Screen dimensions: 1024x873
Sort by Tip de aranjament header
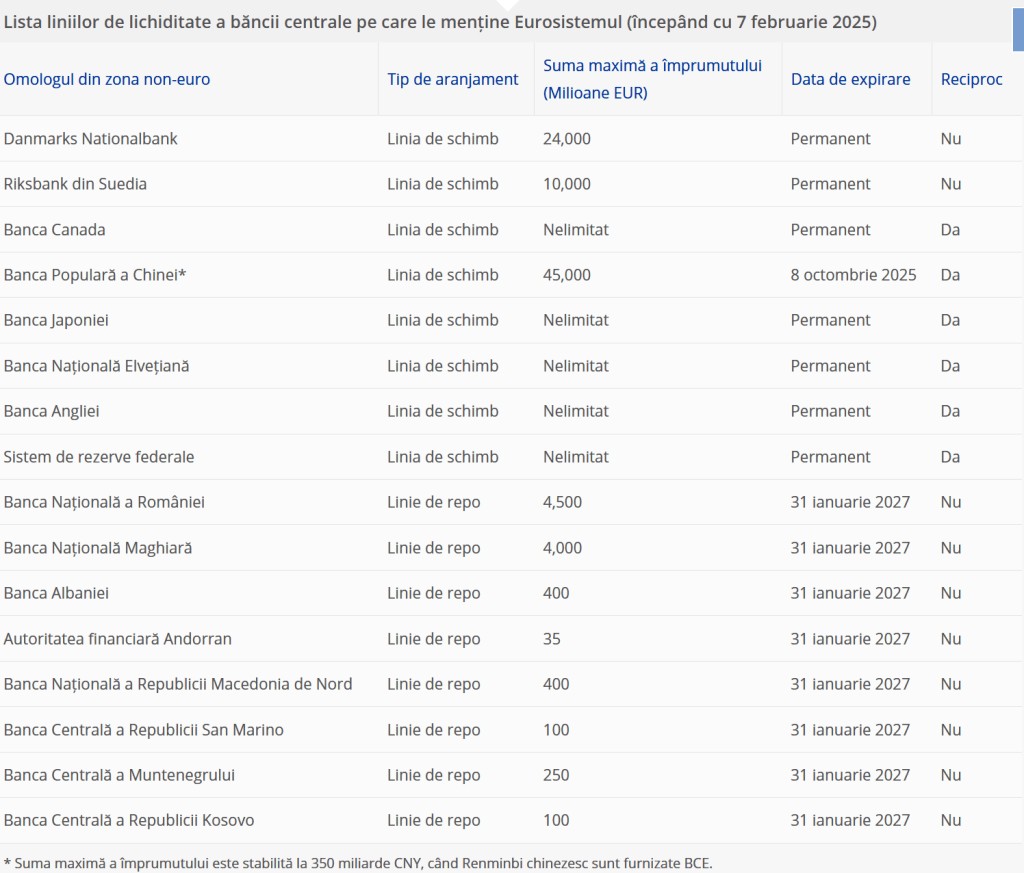coord(452,79)
